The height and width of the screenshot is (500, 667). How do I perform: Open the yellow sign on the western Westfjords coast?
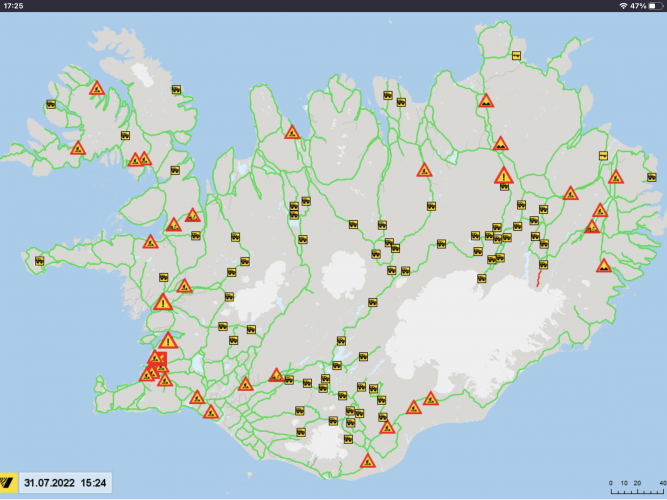[50, 103]
